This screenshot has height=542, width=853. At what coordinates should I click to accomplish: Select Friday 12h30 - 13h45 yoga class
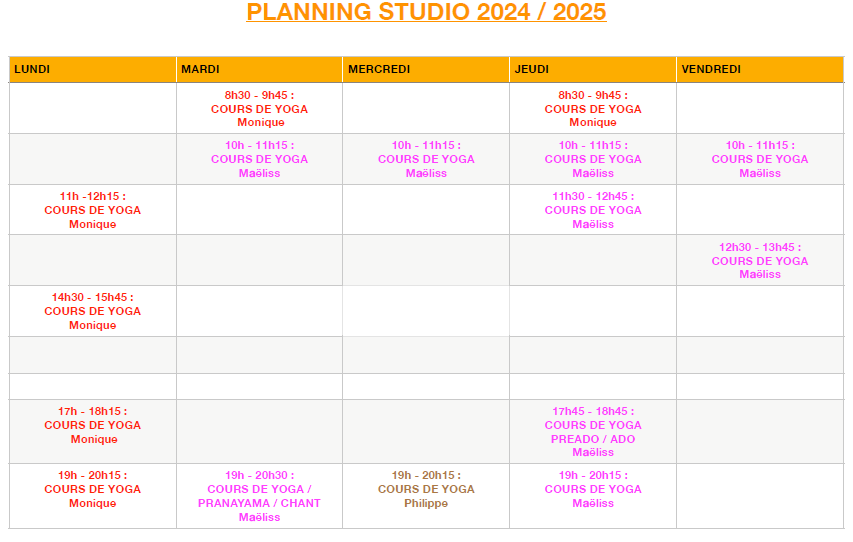point(760,261)
